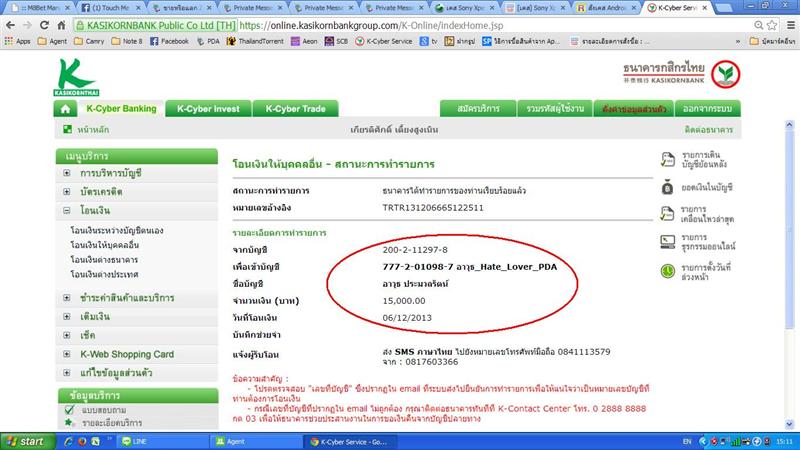Image resolution: width=800 pixels, height=450 pixels.
Task: Open the LINE taskbar window
Action: (162, 442)
